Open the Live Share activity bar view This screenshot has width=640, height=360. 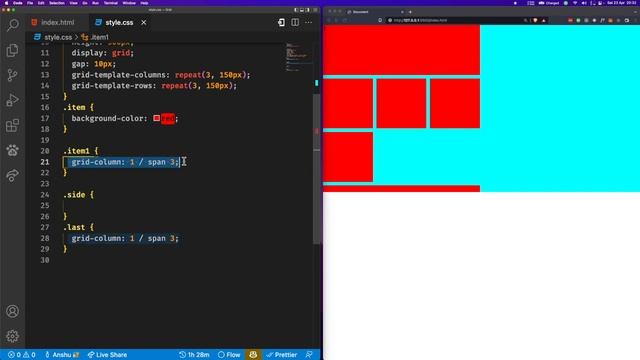pos(13,175)
